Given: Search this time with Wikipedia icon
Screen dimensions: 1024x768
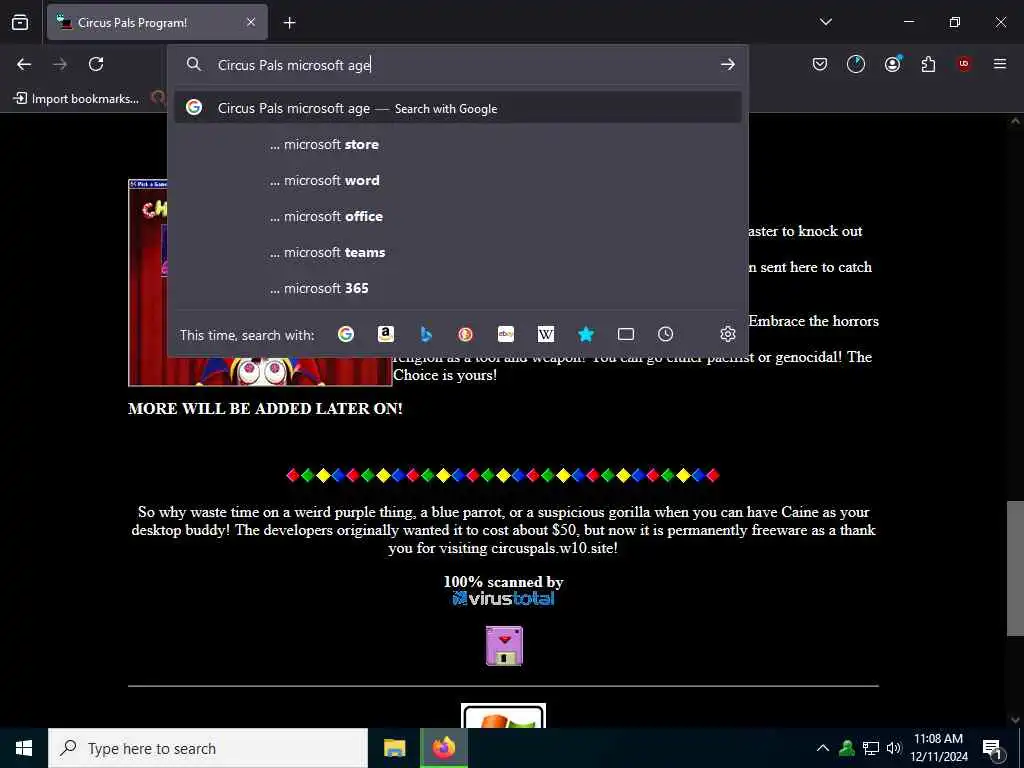Looking at the screenshot, I should [x=546, y=334].
